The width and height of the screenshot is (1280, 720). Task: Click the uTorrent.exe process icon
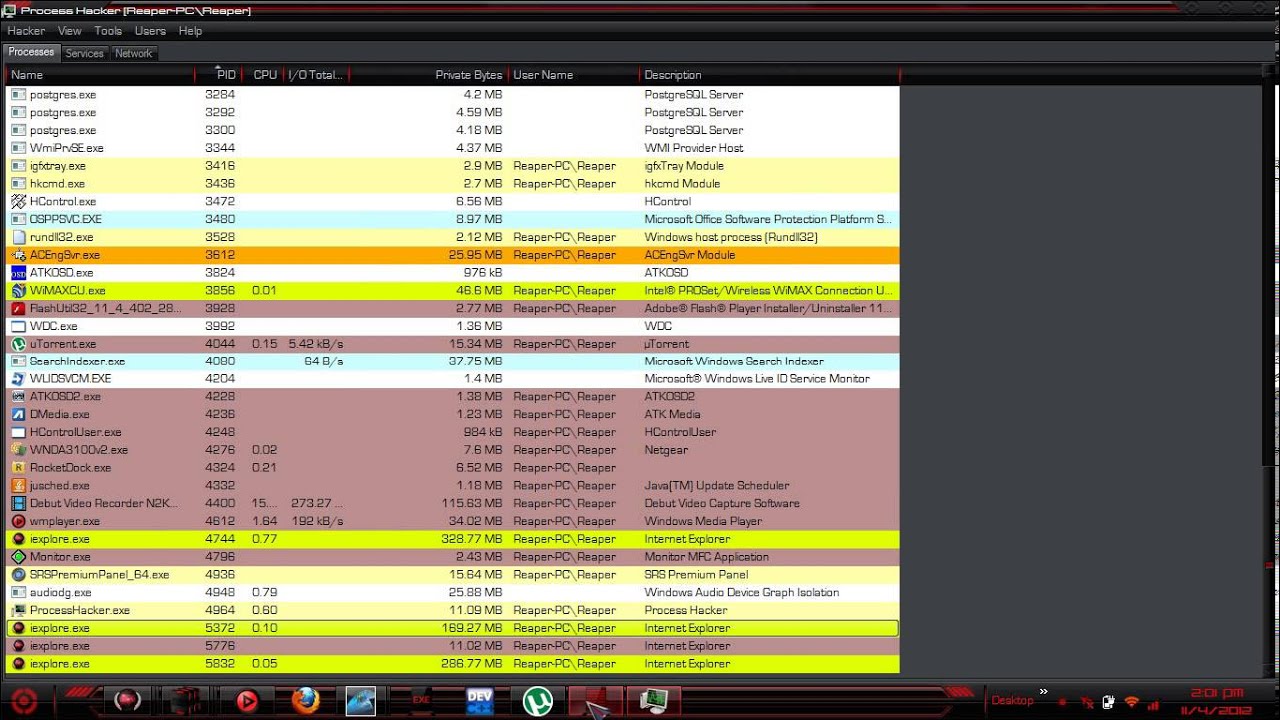tap(18, 344)
